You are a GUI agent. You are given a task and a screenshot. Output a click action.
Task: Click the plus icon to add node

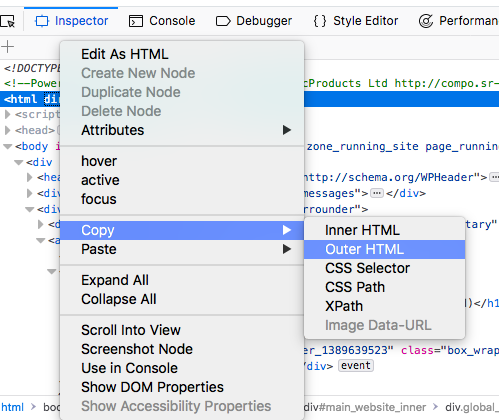pos(7,47)
